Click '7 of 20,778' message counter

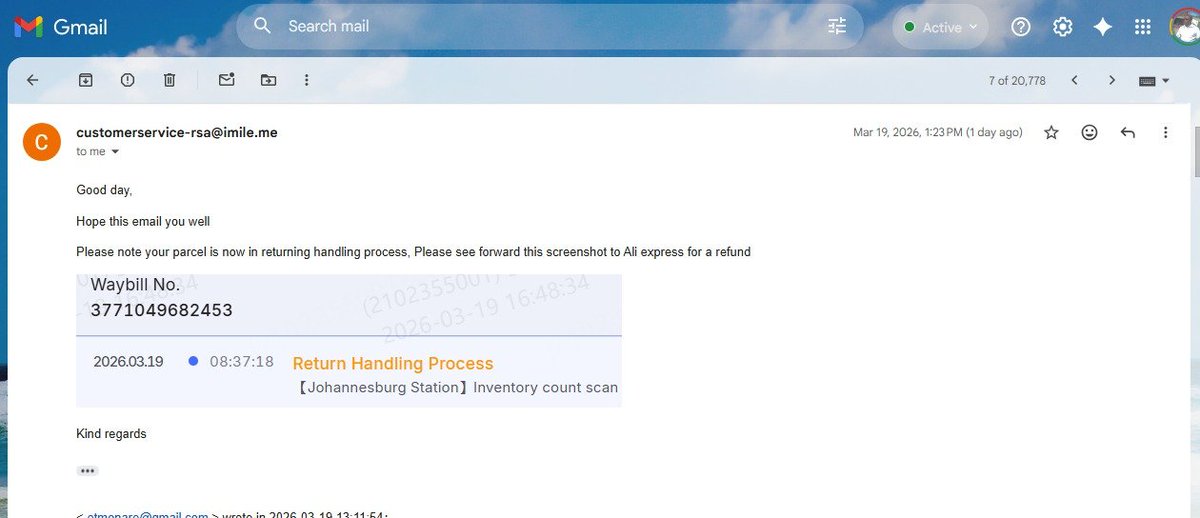1017,80
